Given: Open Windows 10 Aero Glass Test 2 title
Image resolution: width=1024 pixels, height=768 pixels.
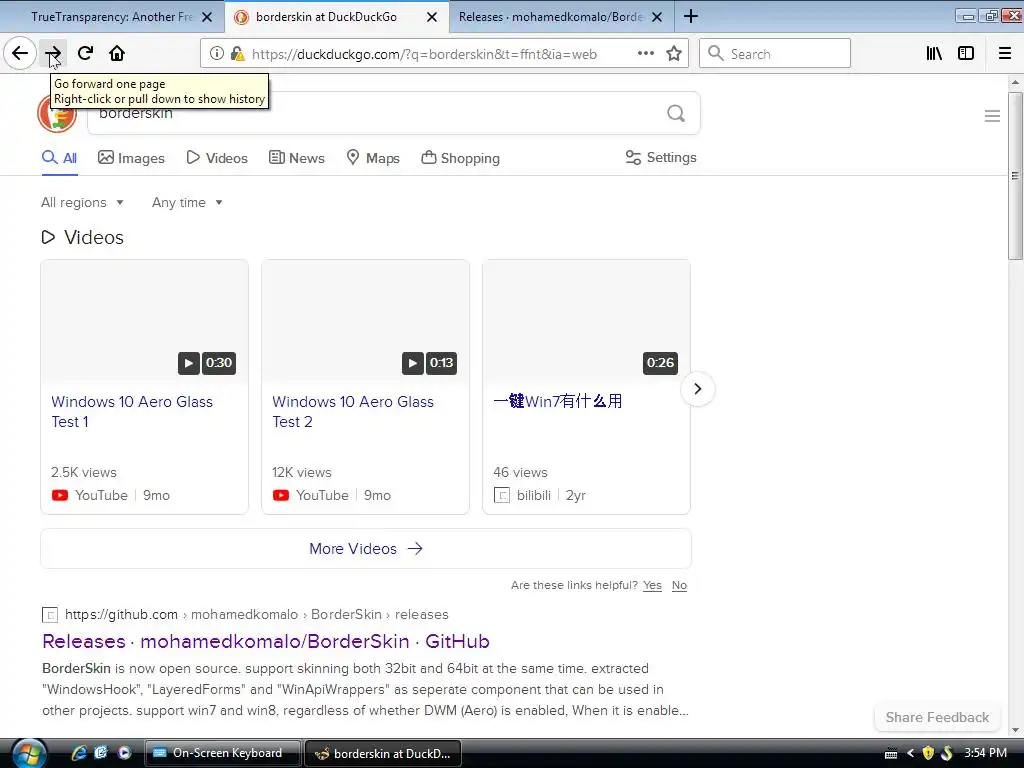Looking at the screenshot, I should click(x=353, y=411).
